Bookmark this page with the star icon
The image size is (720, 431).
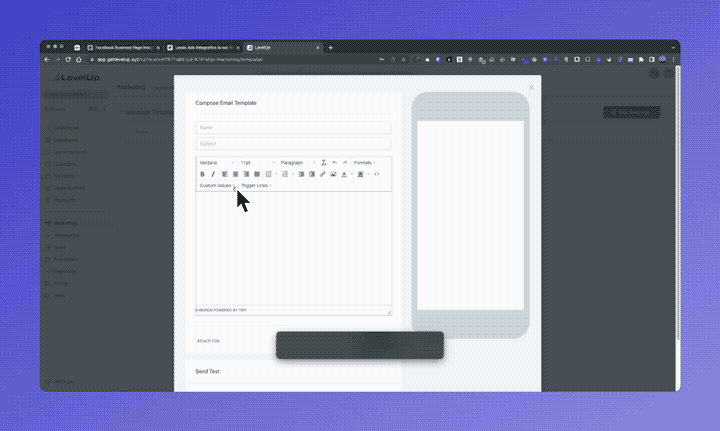[403, 60]
